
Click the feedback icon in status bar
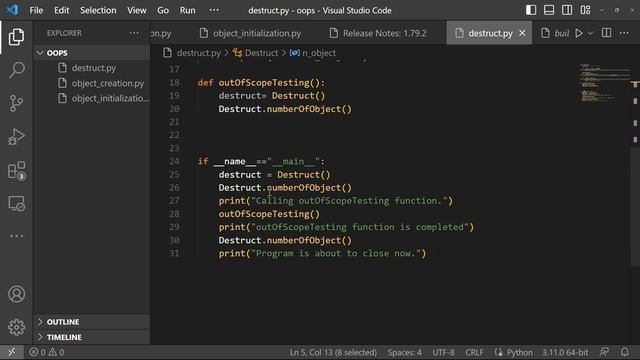[604, 352]
